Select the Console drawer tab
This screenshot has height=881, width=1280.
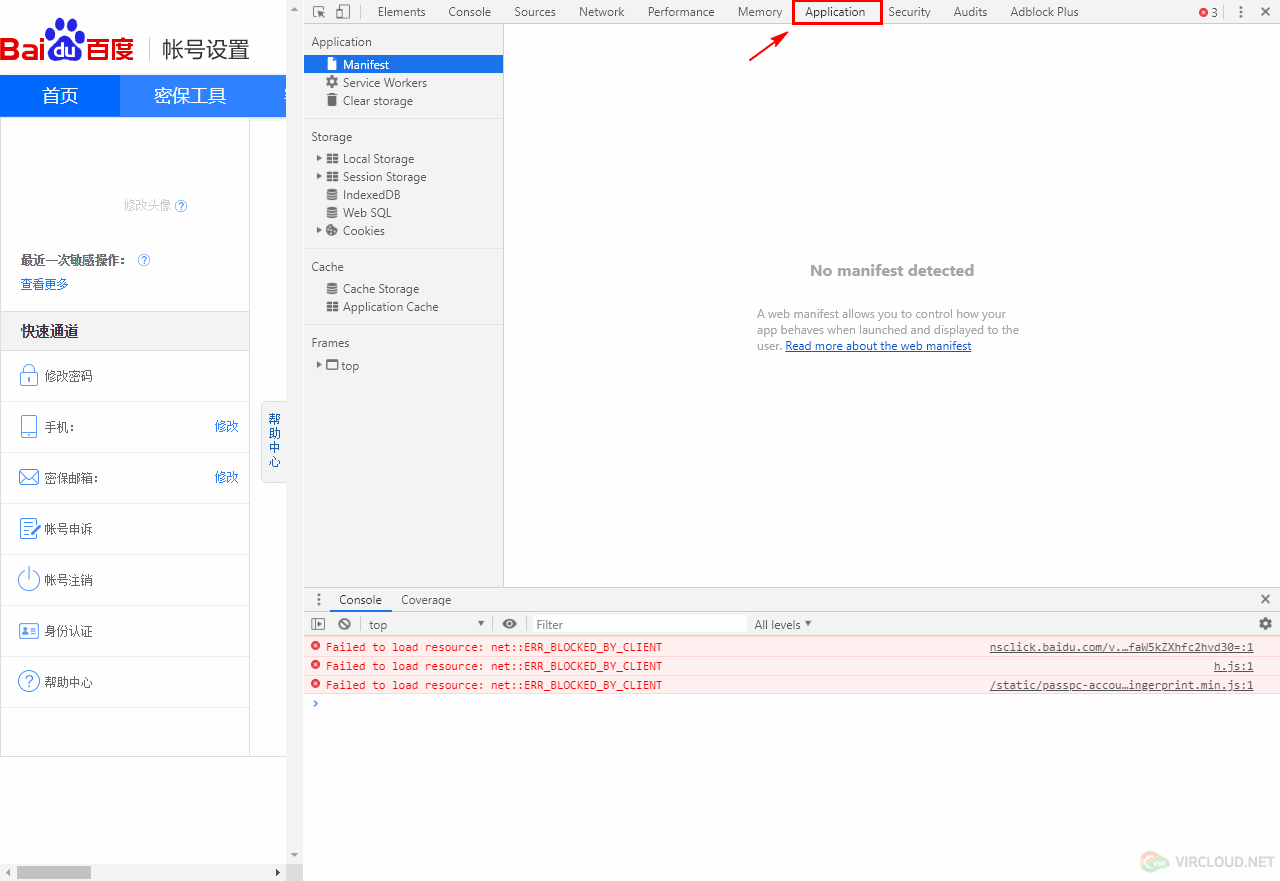[x=360, y=600]
